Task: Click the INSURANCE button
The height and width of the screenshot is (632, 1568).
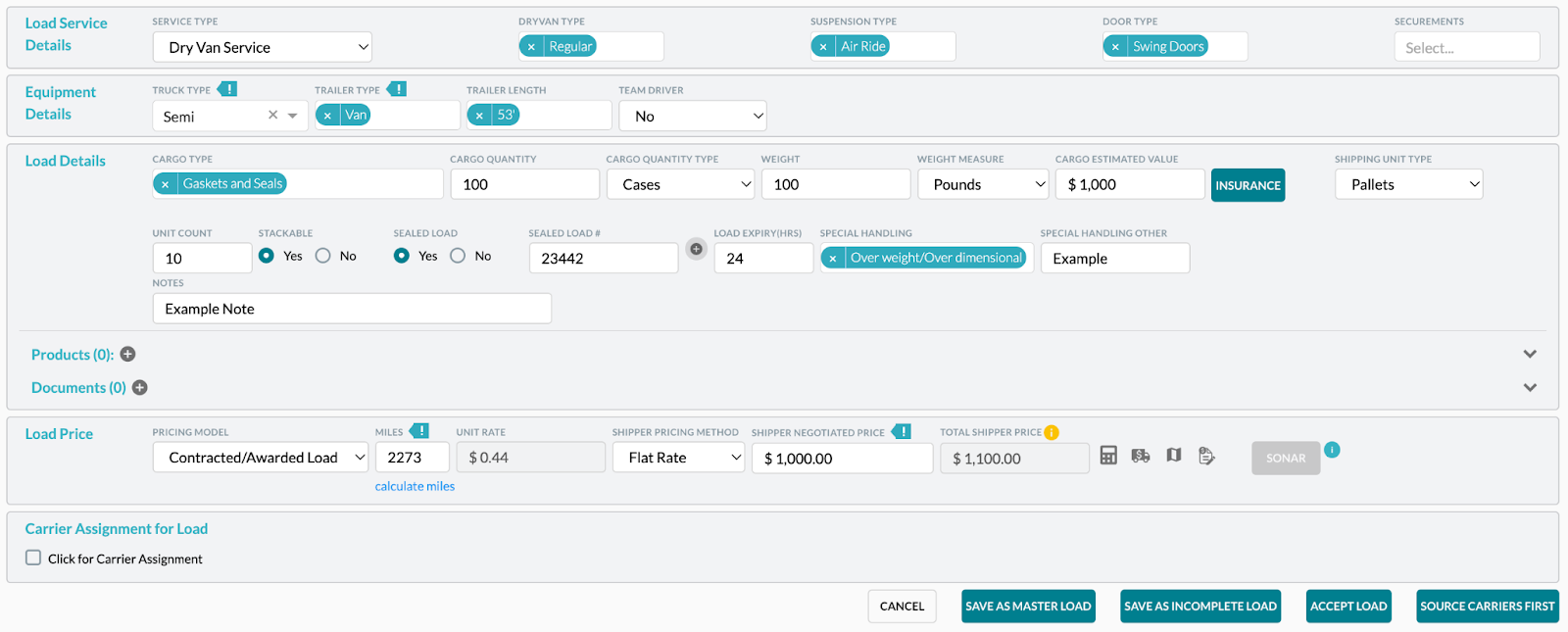Action: tap(1248, 185)
